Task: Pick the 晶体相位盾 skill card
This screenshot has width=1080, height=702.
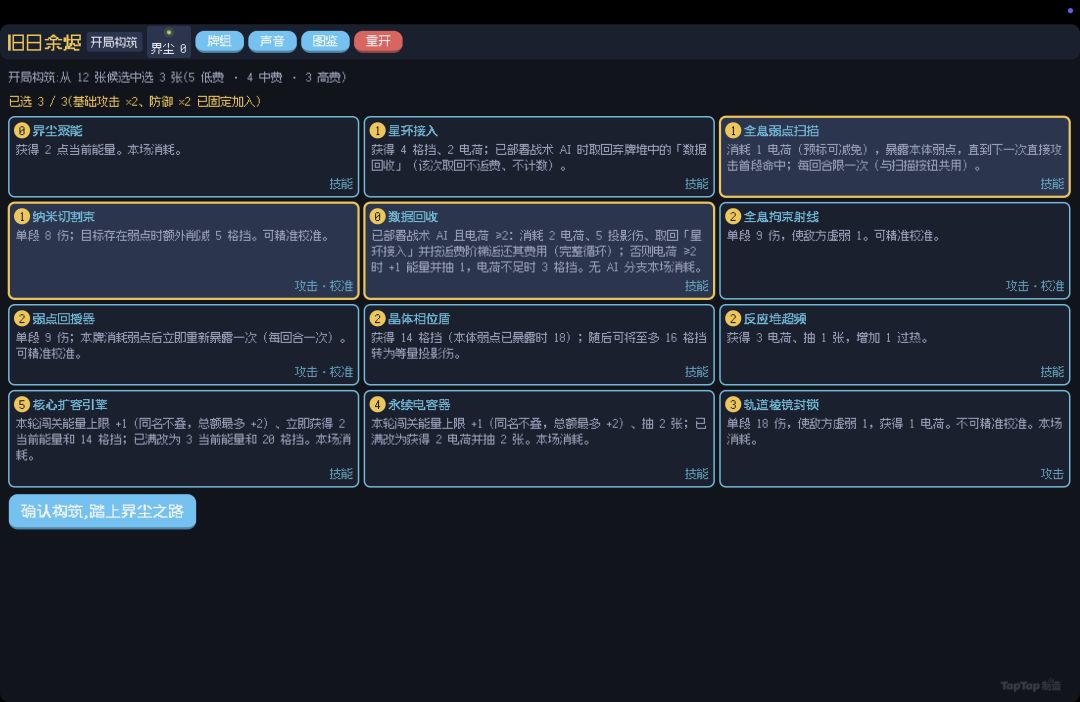Action: pyautogui.click(x=539, y=344)
